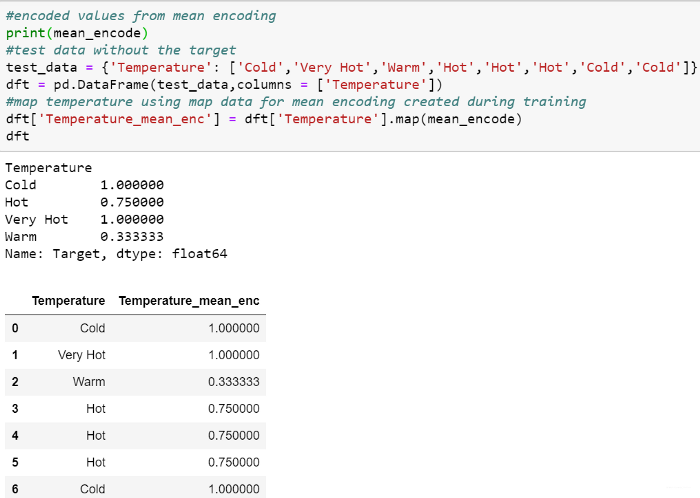Click the final 'dft' code line
The width and height of the screenshot is (700, 498).
click(17, 136)
